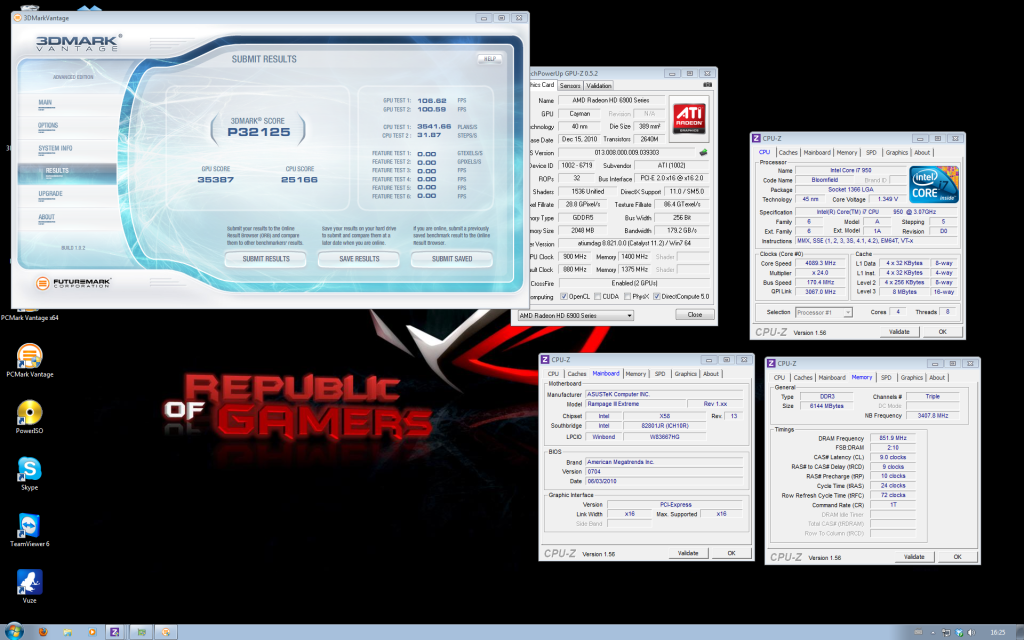This screenshot has height=640, width=1024.
Task: Open the Processor #1 selection dropdown
Action: [x=824, y=312]
